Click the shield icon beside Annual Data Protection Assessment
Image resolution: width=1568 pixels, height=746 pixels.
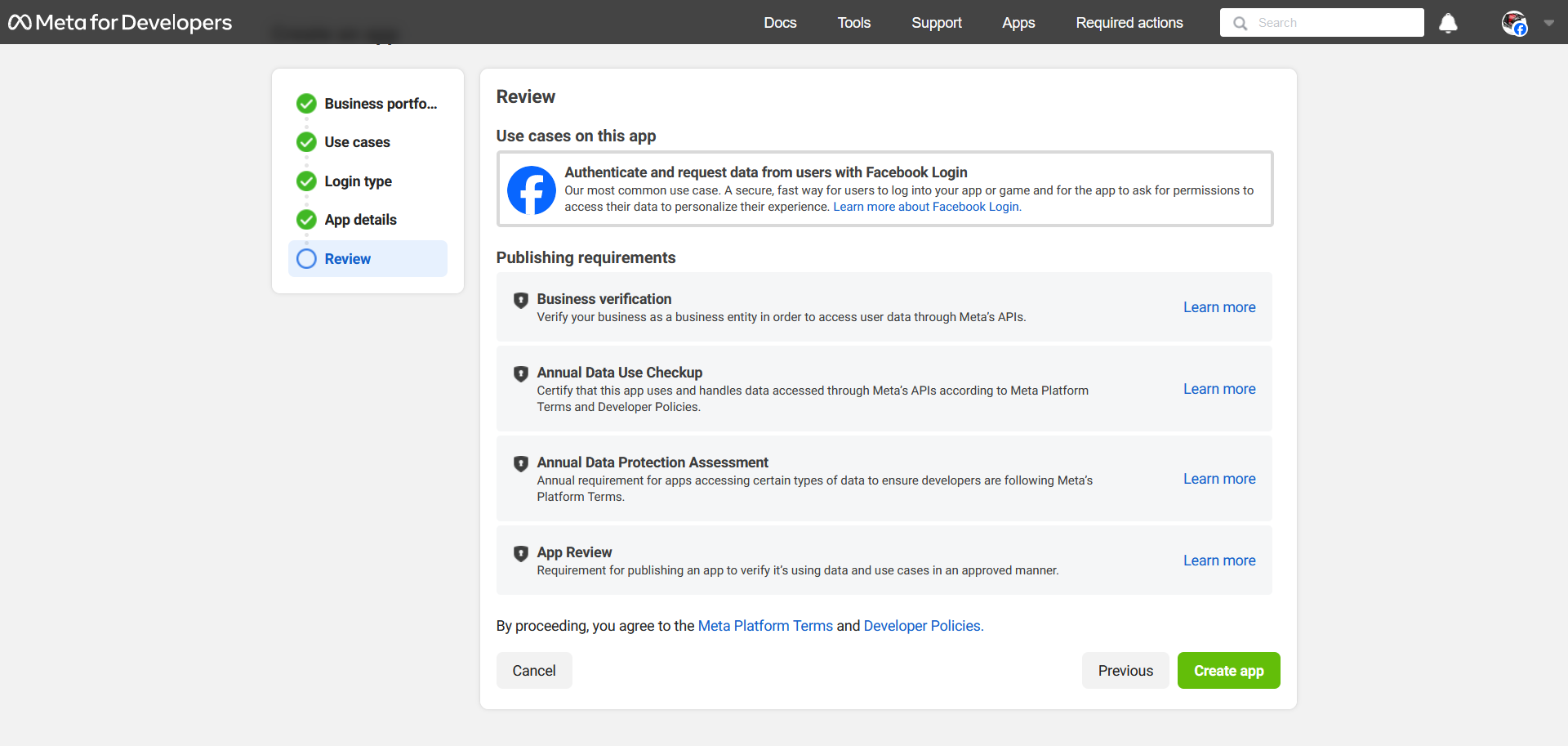(x=521, y=463)
